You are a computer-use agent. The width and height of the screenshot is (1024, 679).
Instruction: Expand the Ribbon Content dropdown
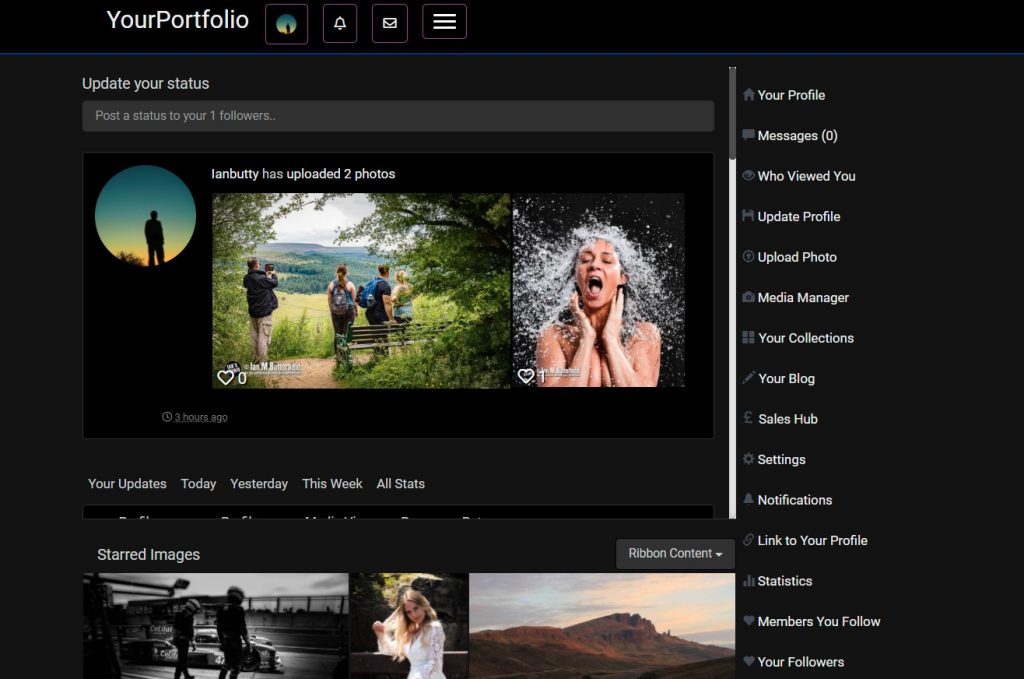pyautogui.click(x=675, y=553)
